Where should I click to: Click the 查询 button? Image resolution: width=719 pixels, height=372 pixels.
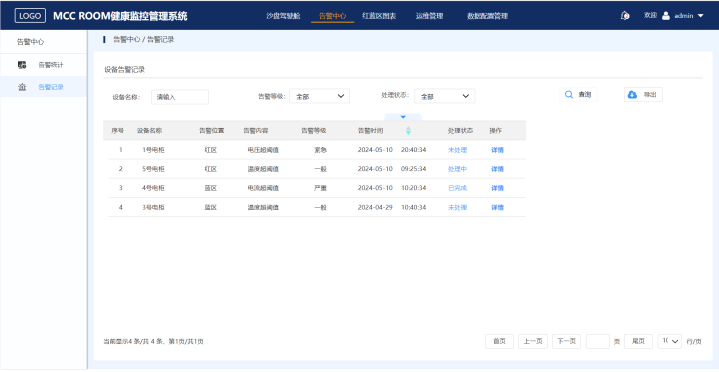point(578,94)
